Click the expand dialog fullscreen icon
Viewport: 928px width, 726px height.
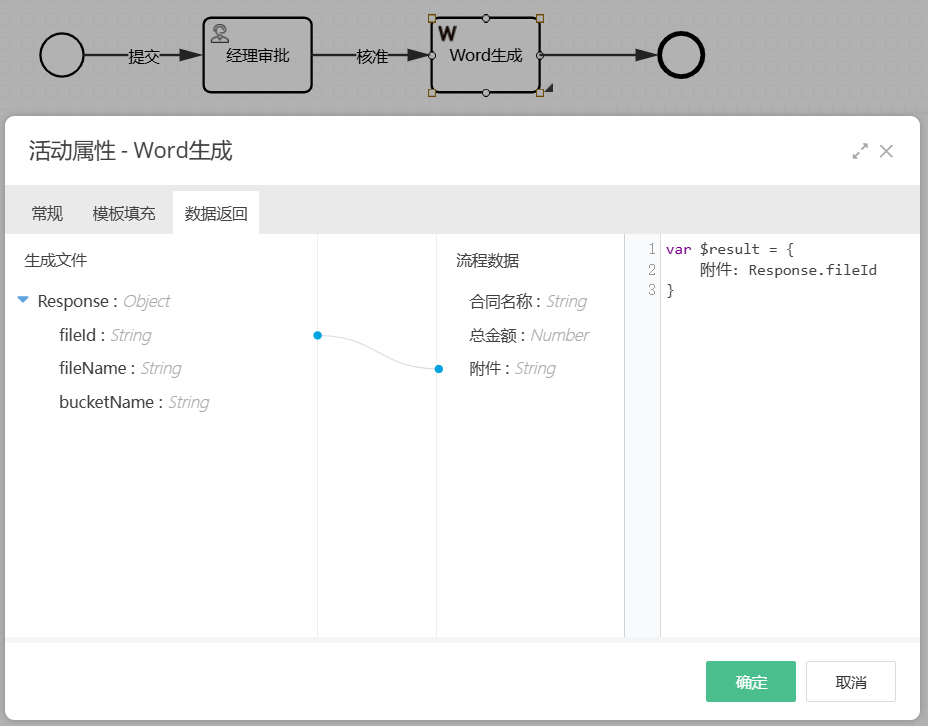click(859, 151)
